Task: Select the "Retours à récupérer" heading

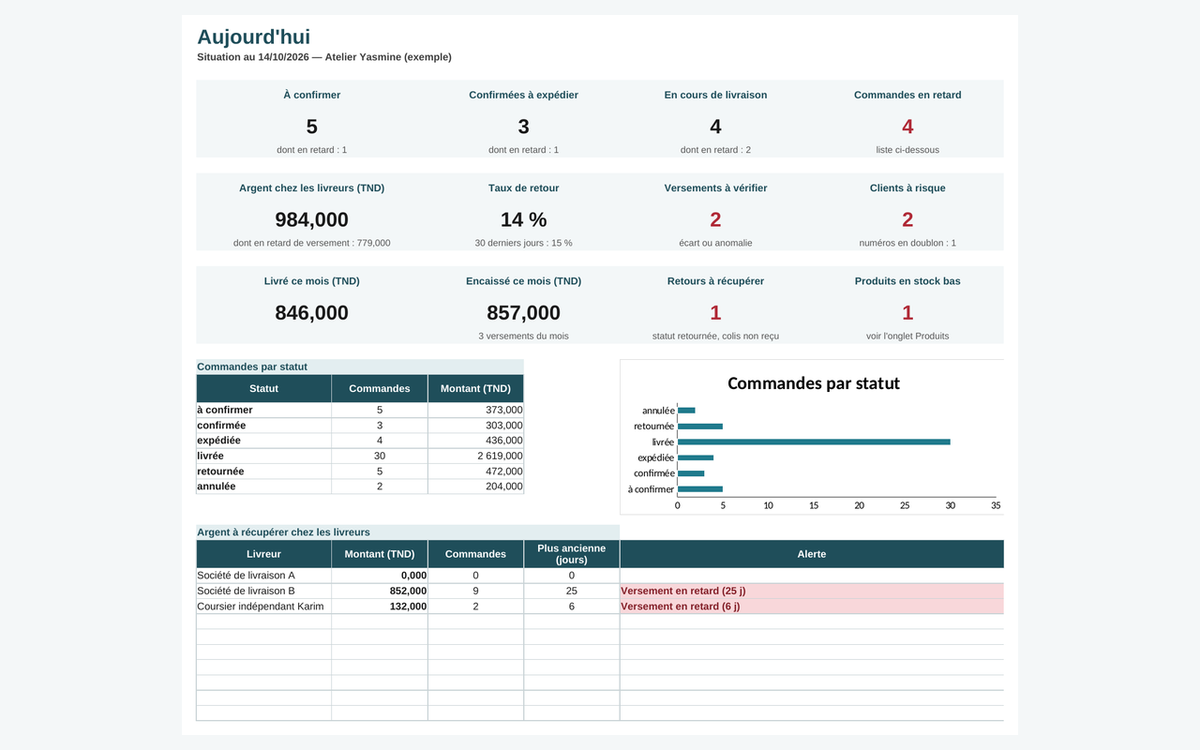Action: 716,281
